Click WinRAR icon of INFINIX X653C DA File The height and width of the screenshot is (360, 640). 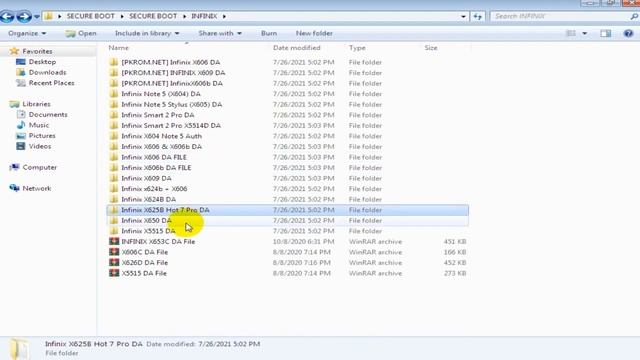click(x=114, y=242)
